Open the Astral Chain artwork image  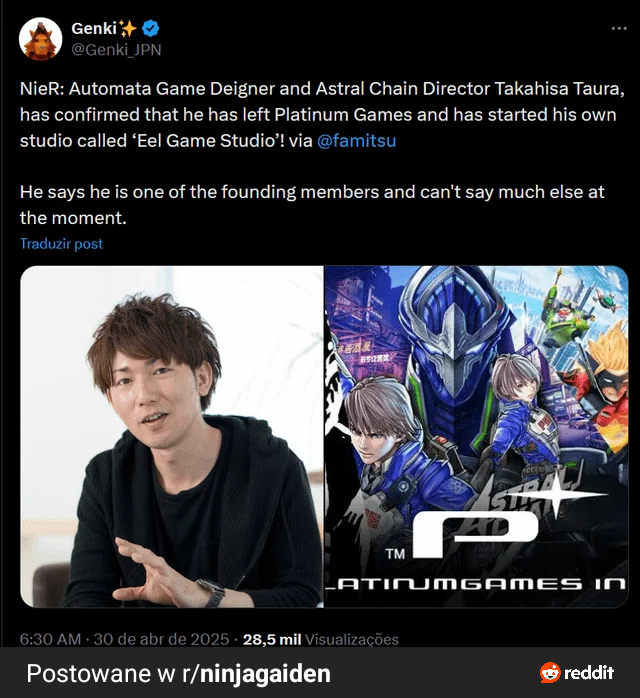(x=476, y=437)
